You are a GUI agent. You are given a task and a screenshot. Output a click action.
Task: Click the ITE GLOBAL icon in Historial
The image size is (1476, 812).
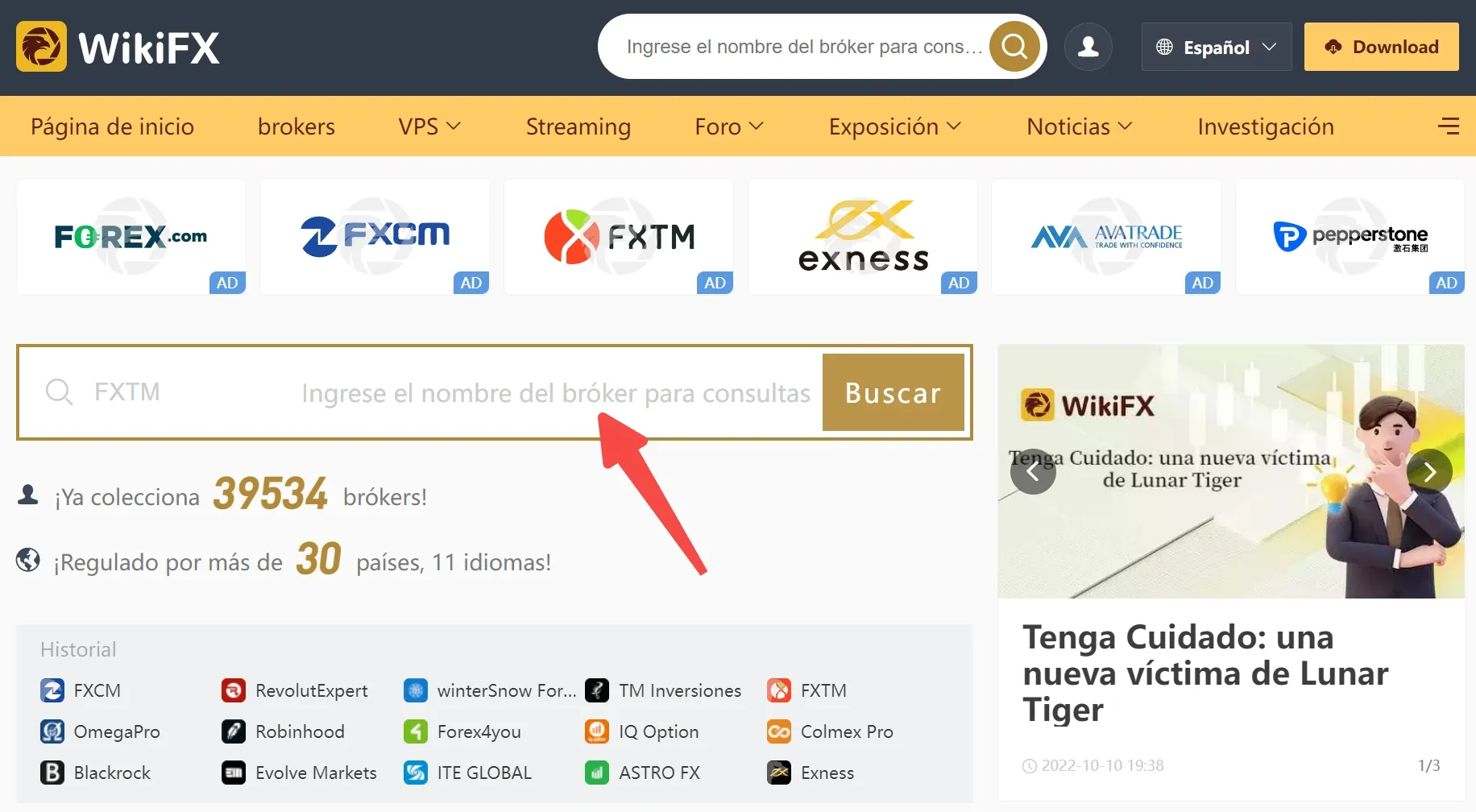pos(416,773)
